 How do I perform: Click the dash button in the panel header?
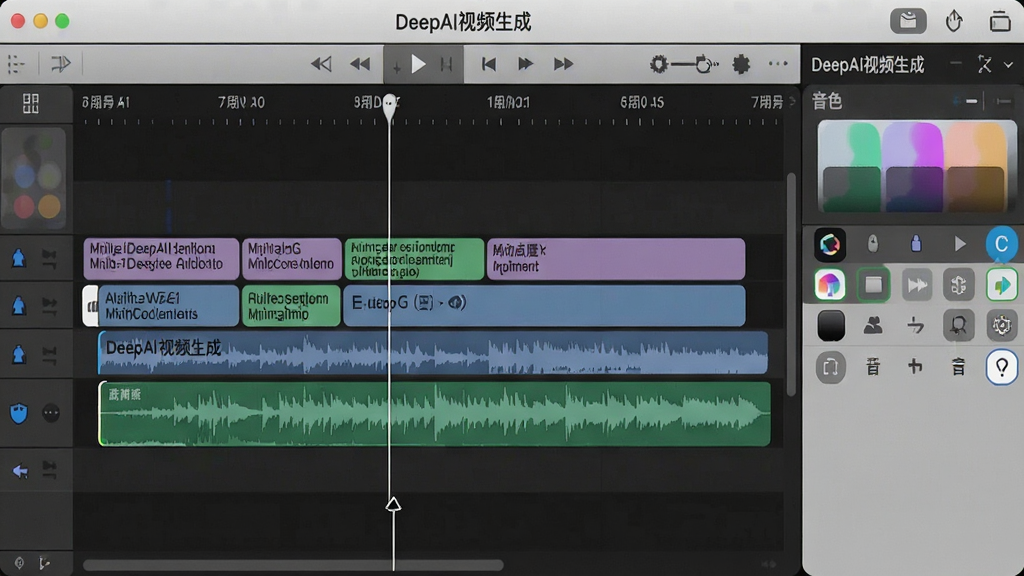click(x=956, y=63)
